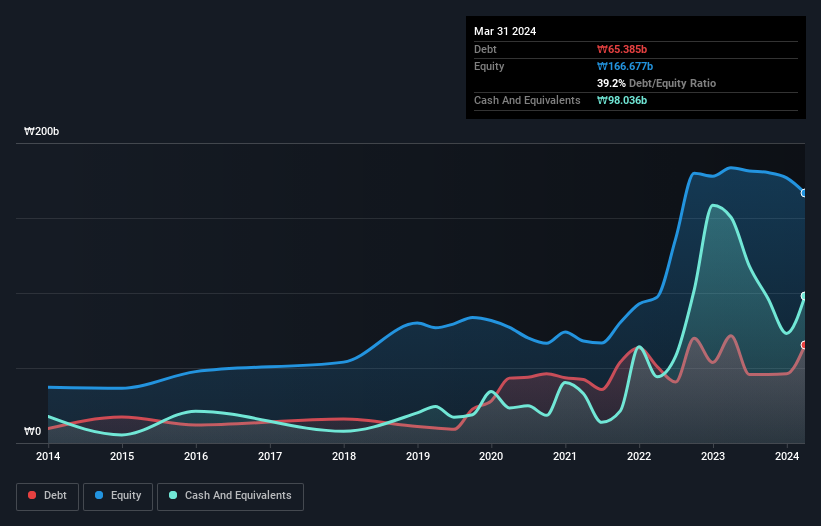Viewport: 821px width, 526px height.
Task: Click the 2023 x-axis label
Action: pyautogui.click(x=713, y=456)
